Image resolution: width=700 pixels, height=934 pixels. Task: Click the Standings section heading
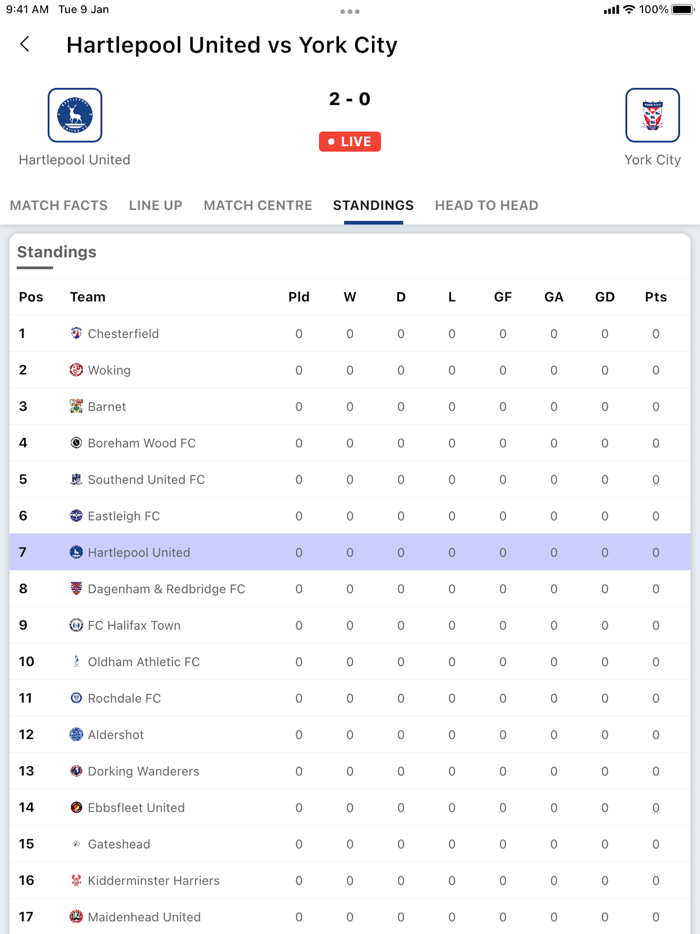click(56, 252)
